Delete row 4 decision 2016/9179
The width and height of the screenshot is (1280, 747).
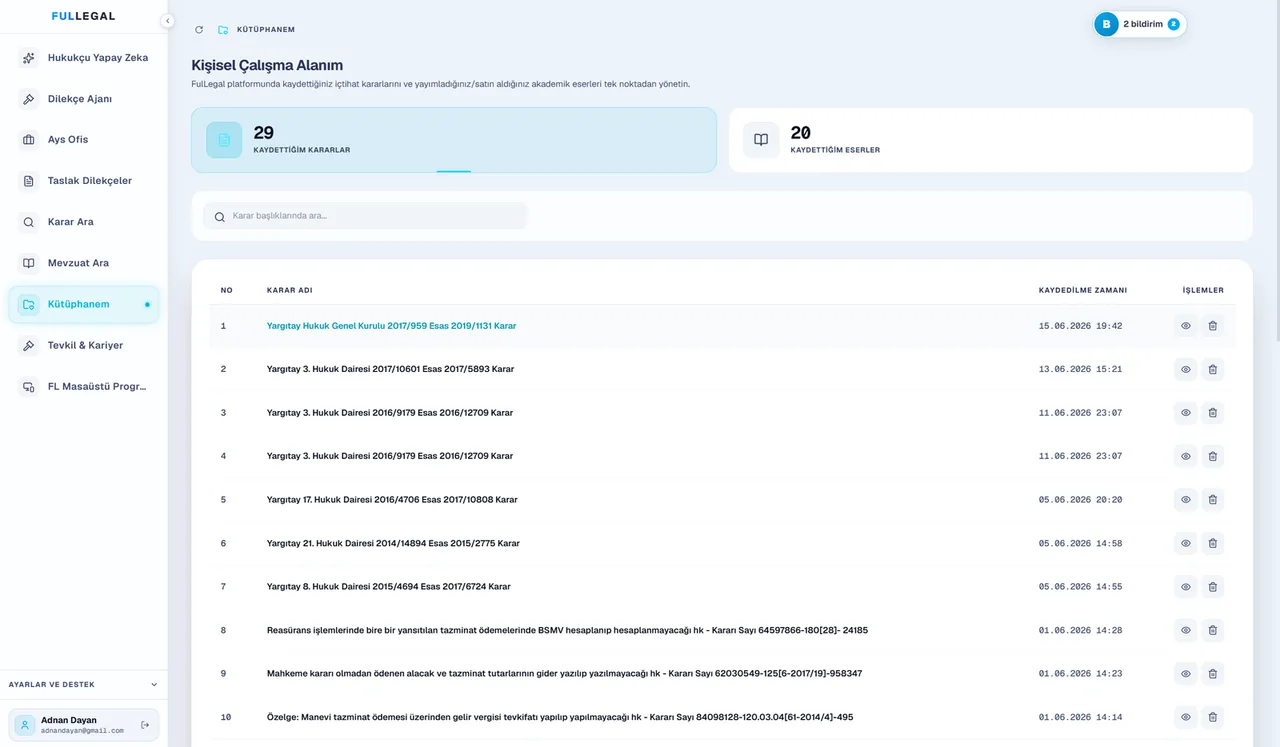pos(1213,456)
